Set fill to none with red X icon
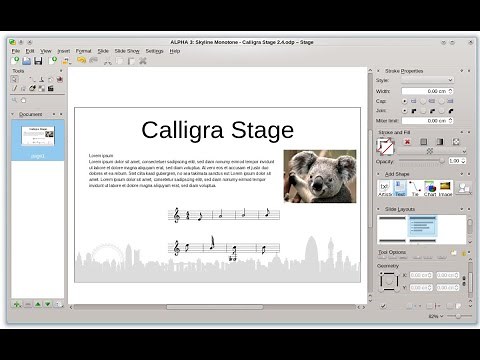Viewport: 480px width, 360px height. [x=407, y=142]
